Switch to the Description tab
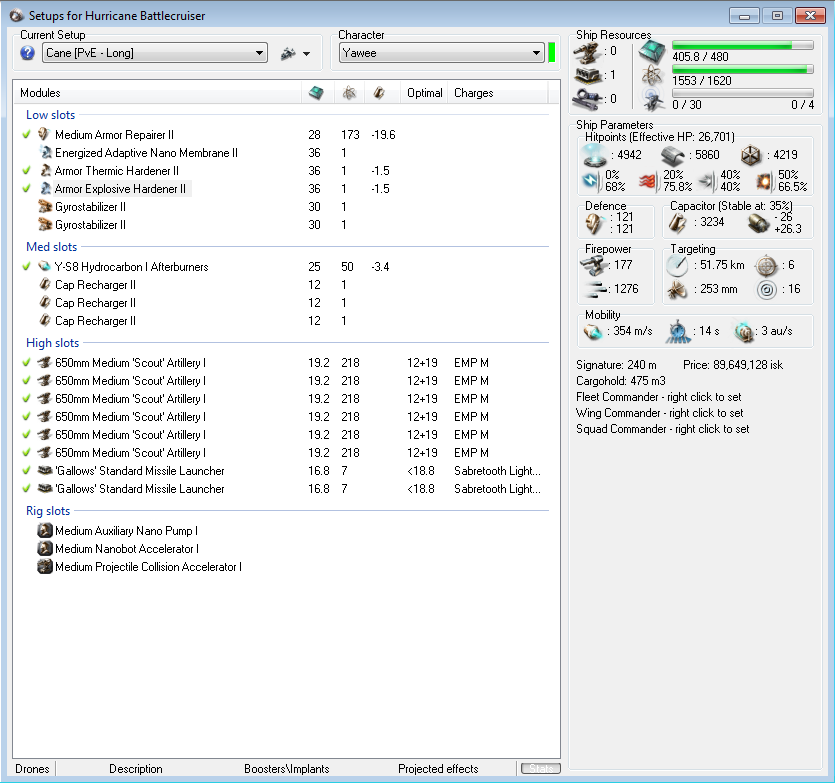Image resolution: width=835 pixels, height=783 pixels. coord(136,769)
